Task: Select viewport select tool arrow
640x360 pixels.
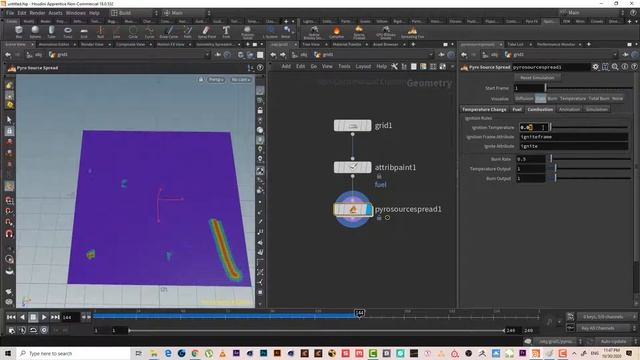Action: pos(9,120)
